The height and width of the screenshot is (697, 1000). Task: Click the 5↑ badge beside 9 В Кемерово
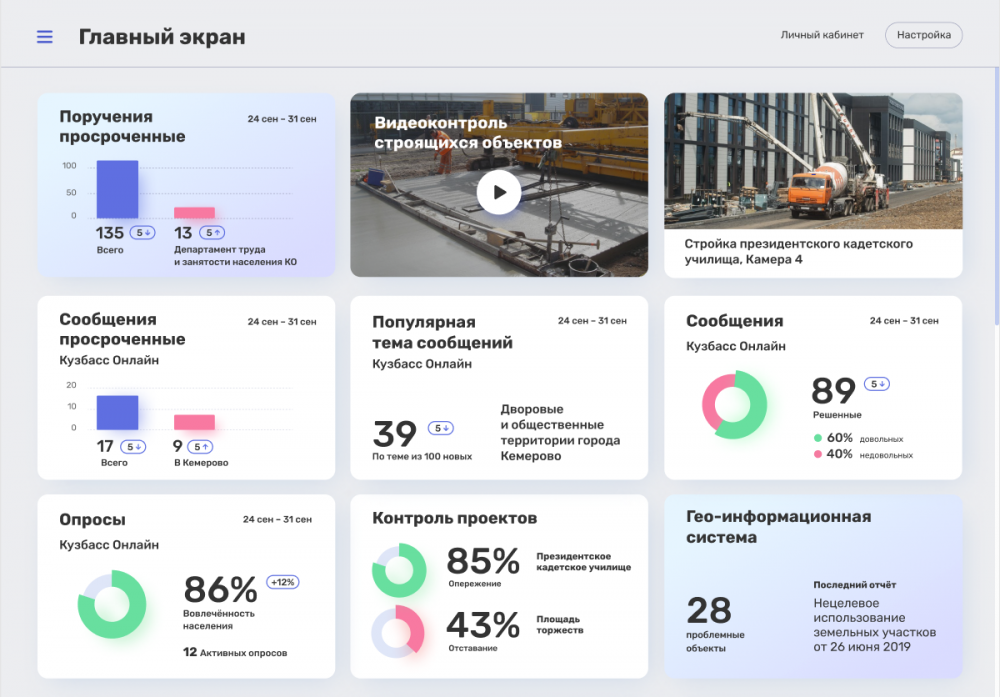click(201, 447)
